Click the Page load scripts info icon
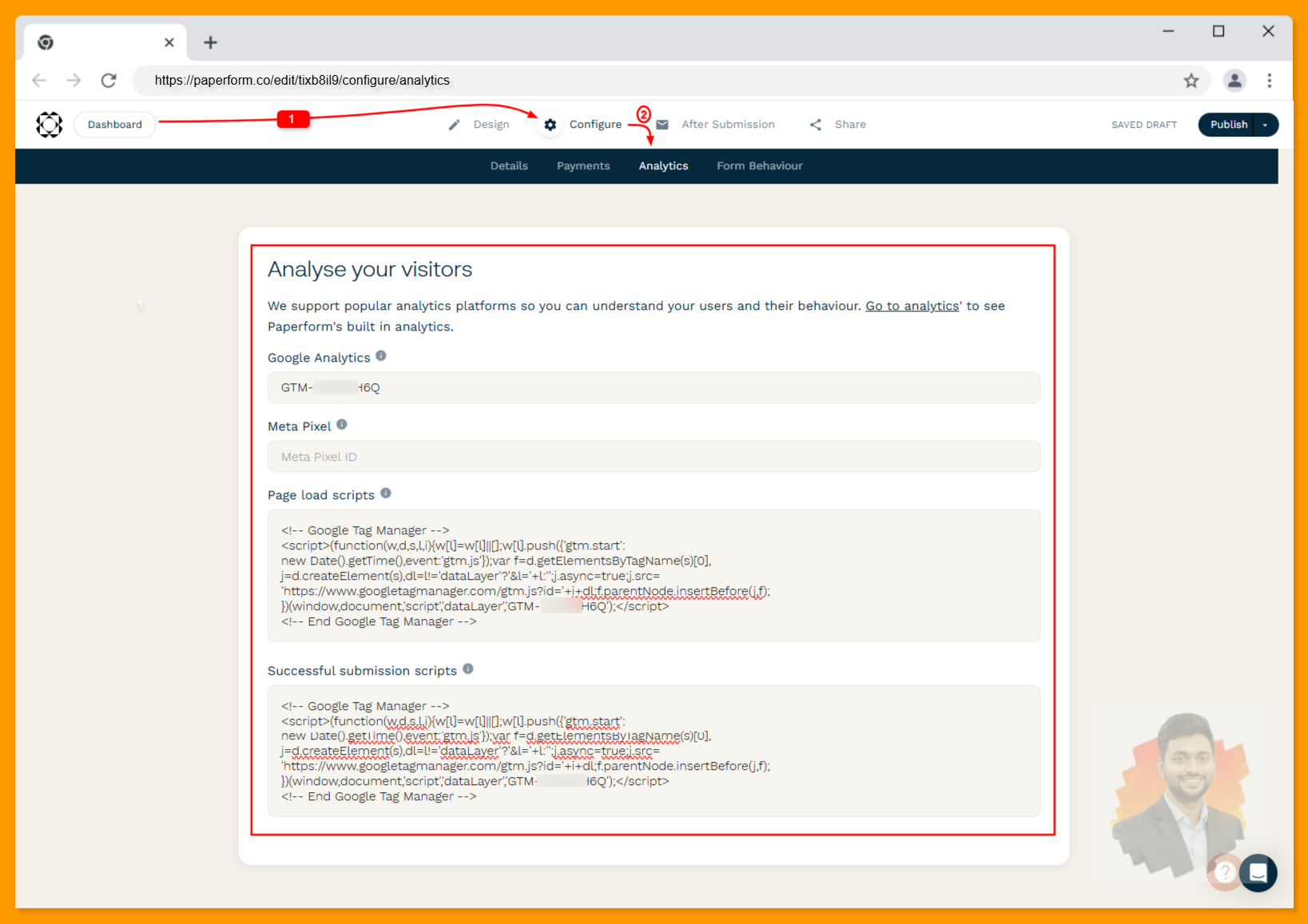1308x924 pixels. coord(386,493)
